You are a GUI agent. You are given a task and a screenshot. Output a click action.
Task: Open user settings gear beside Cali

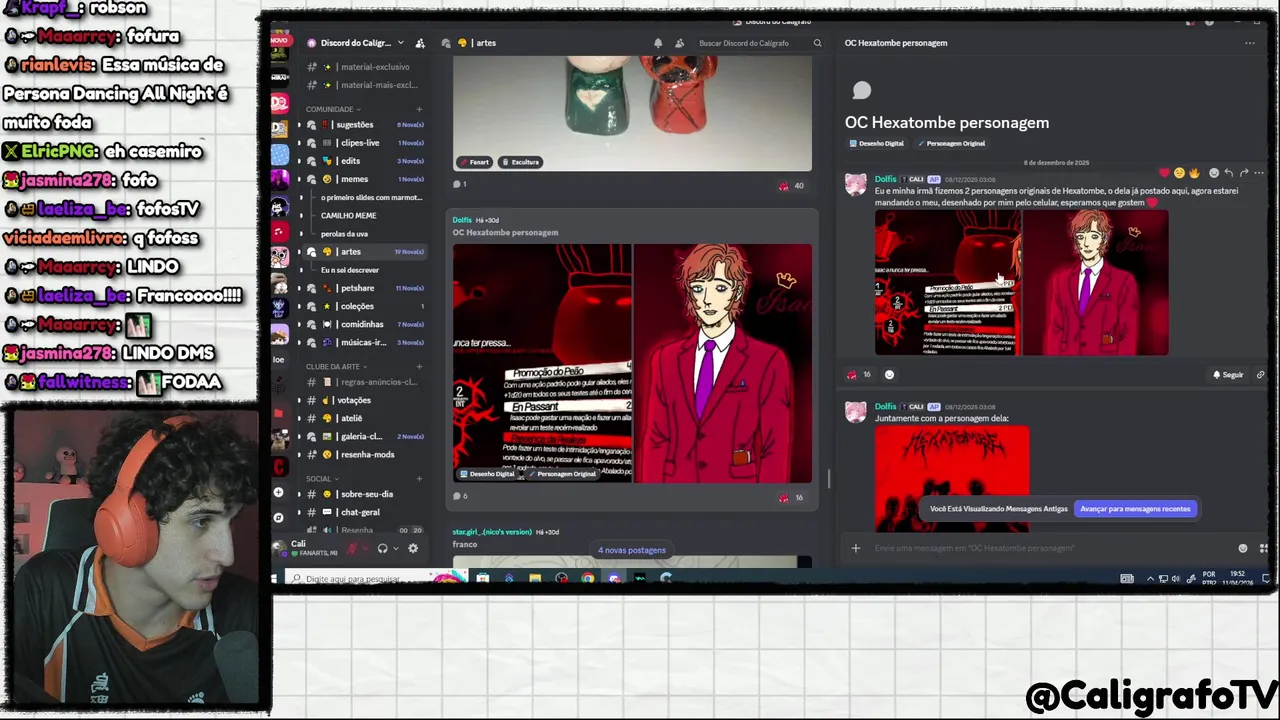412,548
